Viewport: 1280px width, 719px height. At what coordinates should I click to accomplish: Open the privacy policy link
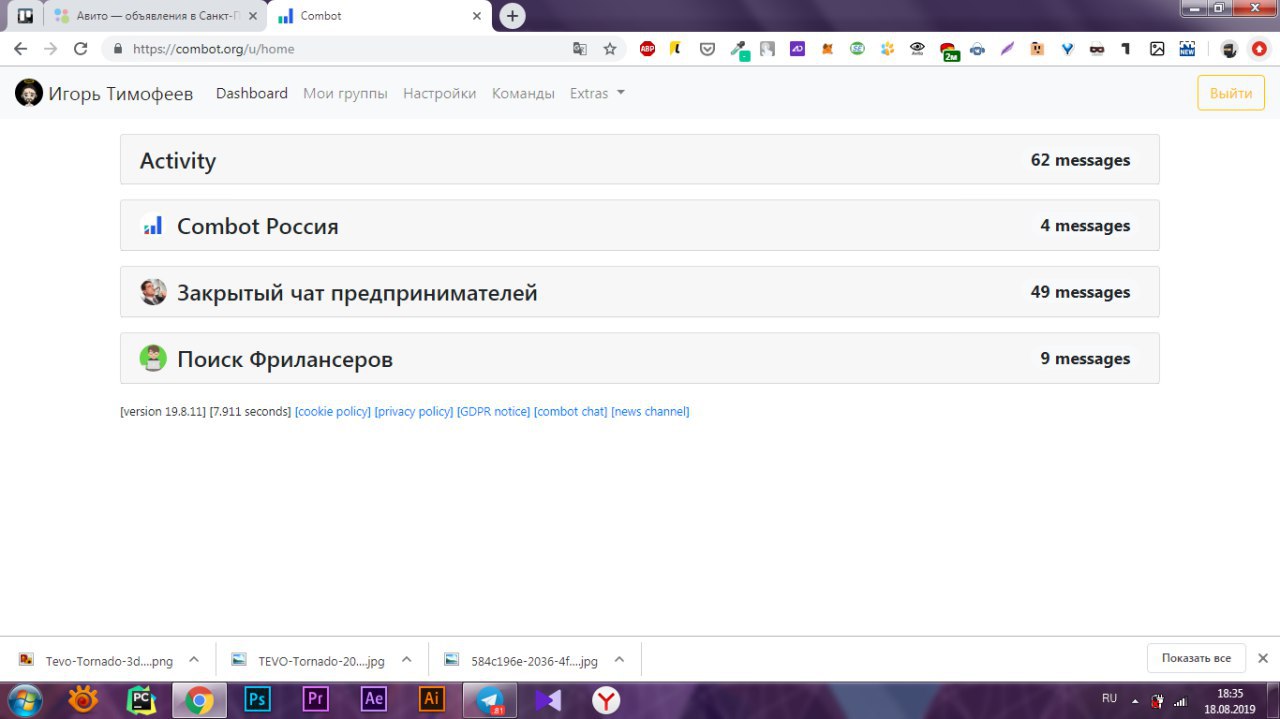[x=414, y=412]
